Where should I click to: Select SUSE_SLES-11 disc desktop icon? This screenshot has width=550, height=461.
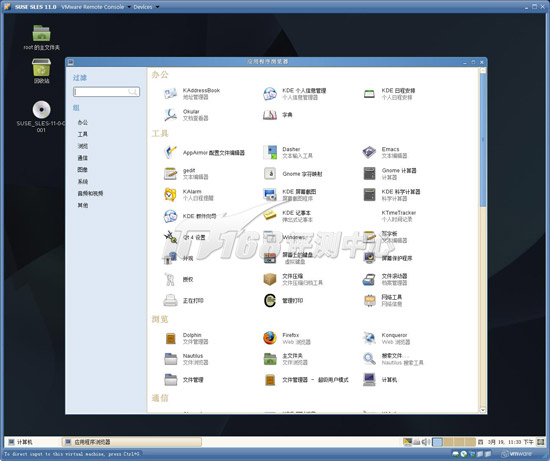41,117
